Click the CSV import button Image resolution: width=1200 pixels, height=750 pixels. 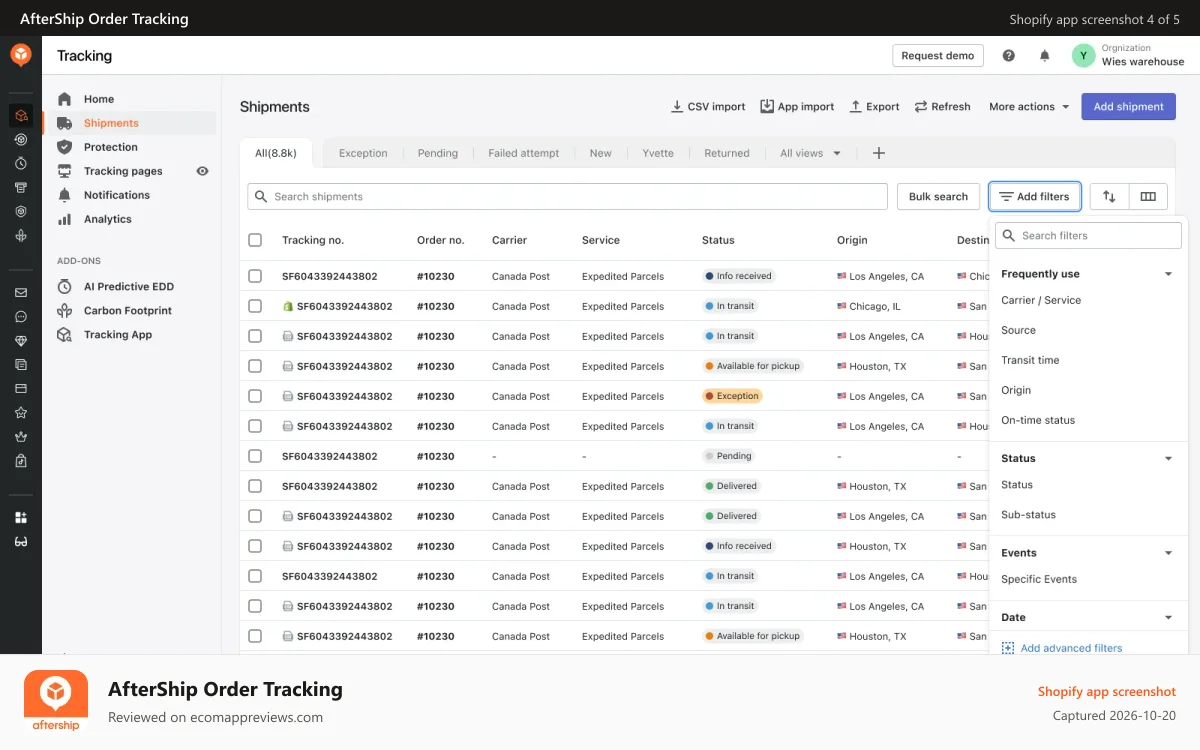(708, 106)
